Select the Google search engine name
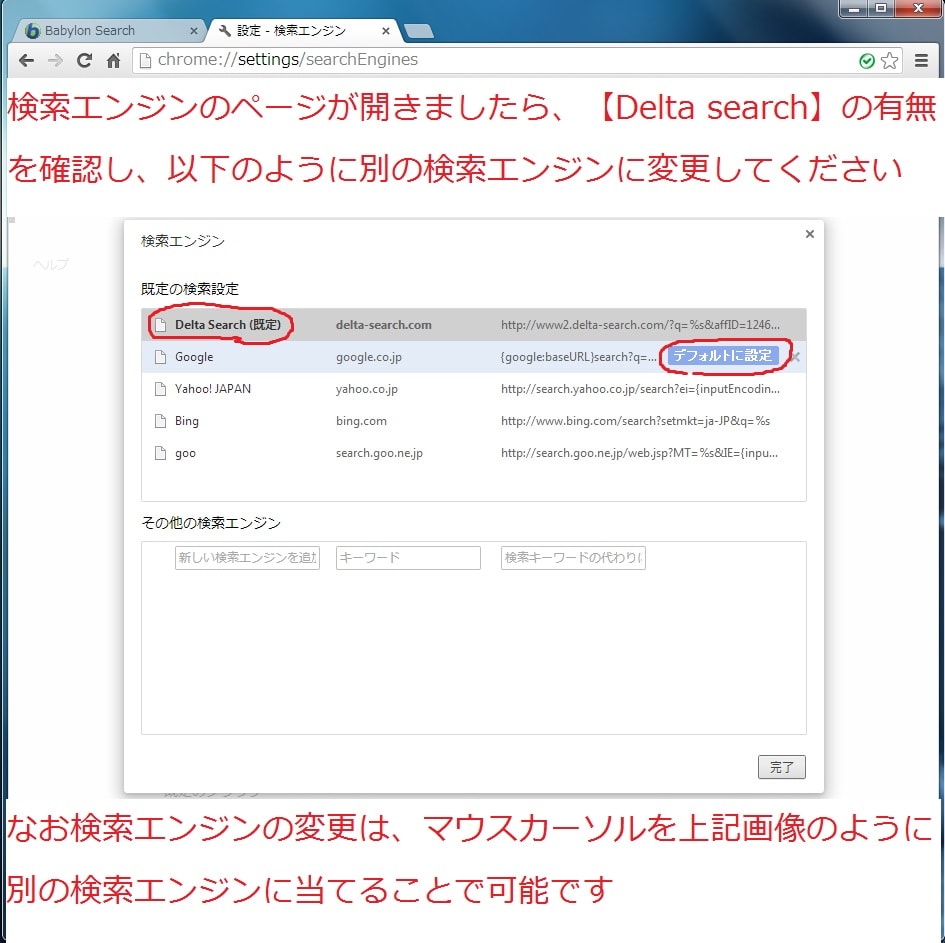This screenshot has width=945, height=943. [x=194, y=357]
